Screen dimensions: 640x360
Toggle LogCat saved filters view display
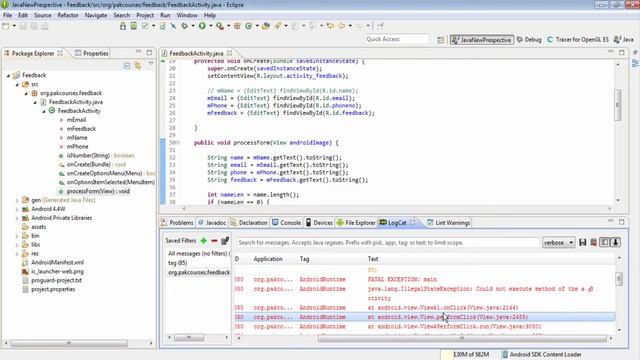[604, 242]
